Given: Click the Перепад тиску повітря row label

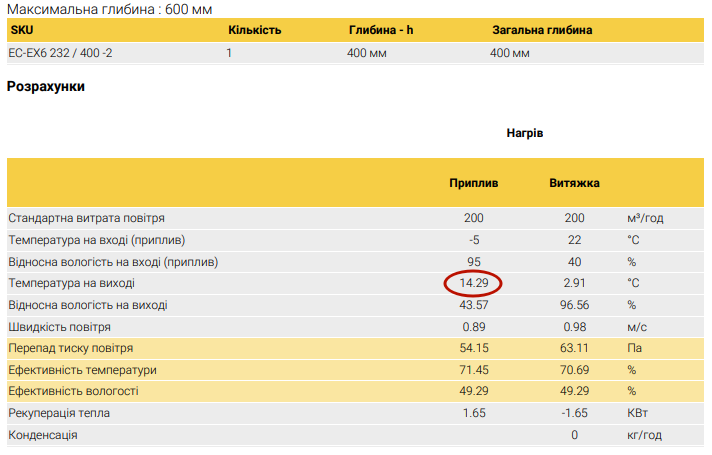Looking at the screenshot, I should pos(71,348).
